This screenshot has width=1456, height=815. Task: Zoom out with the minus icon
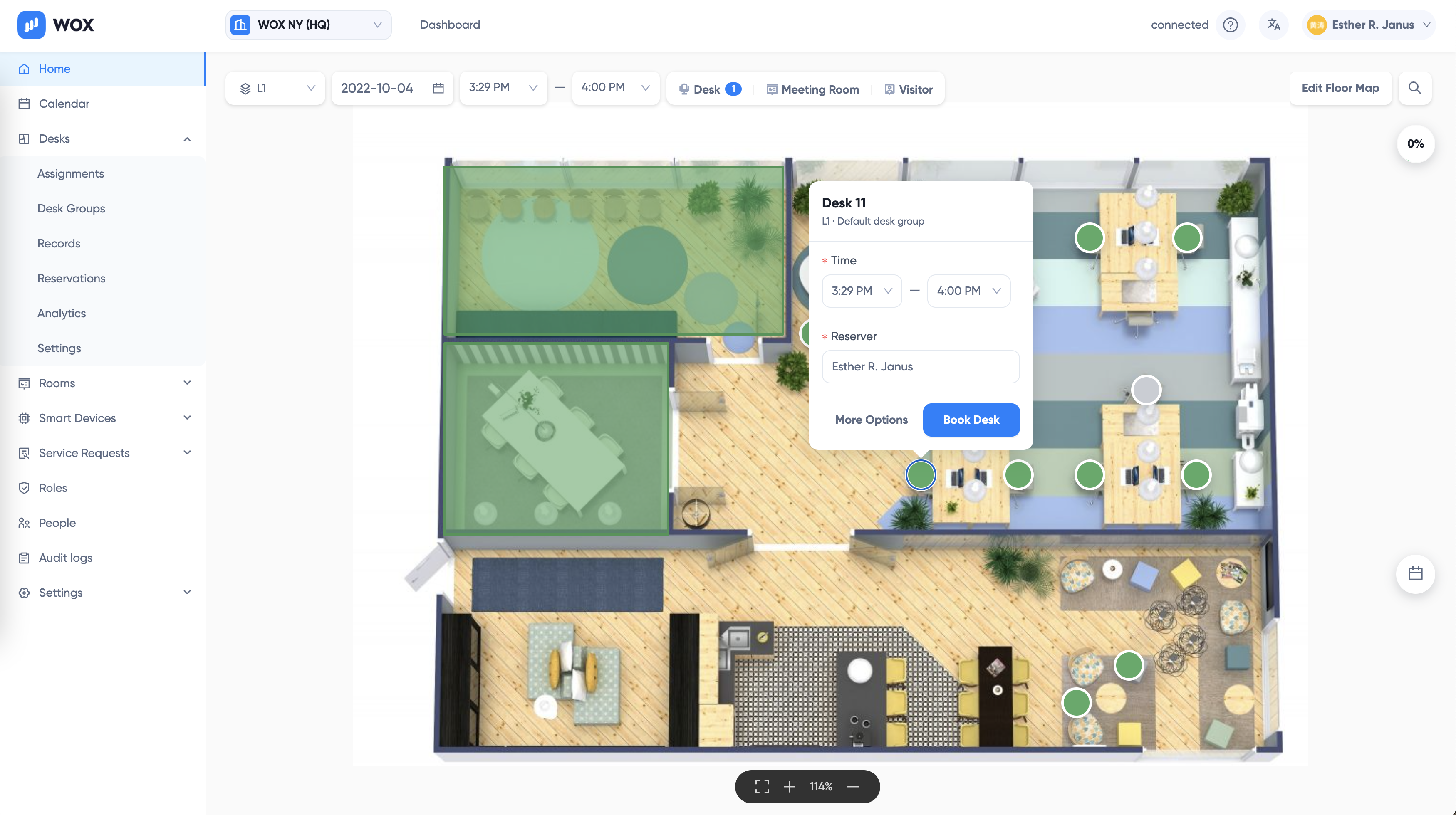click(x=854, y=787)
